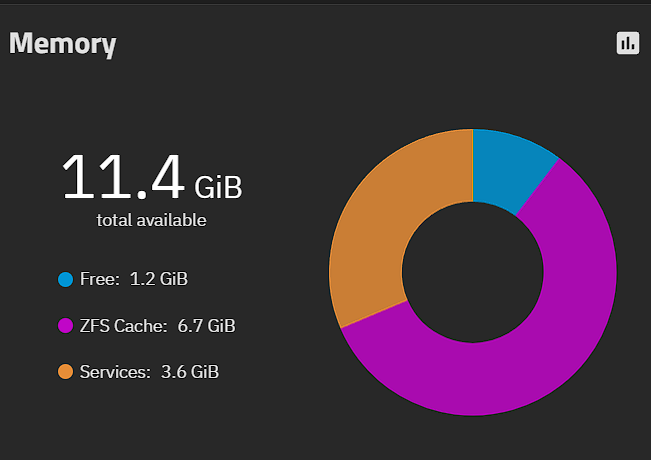This screenshot has height=460, width=651.
Task: Click the orange Services legend dot
Action: [66, 372]
